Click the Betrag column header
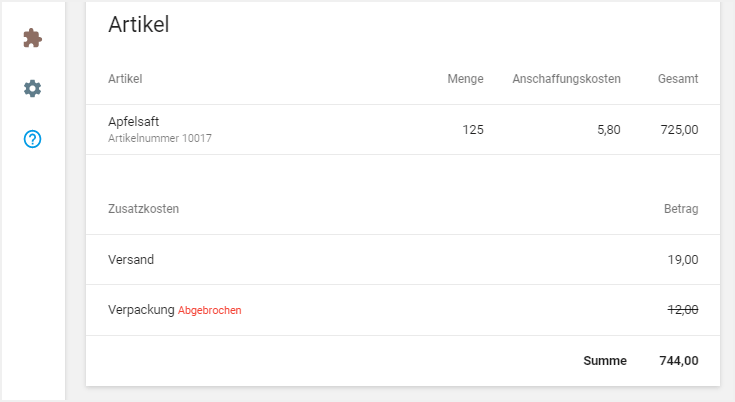 click(x=681, y=209)
